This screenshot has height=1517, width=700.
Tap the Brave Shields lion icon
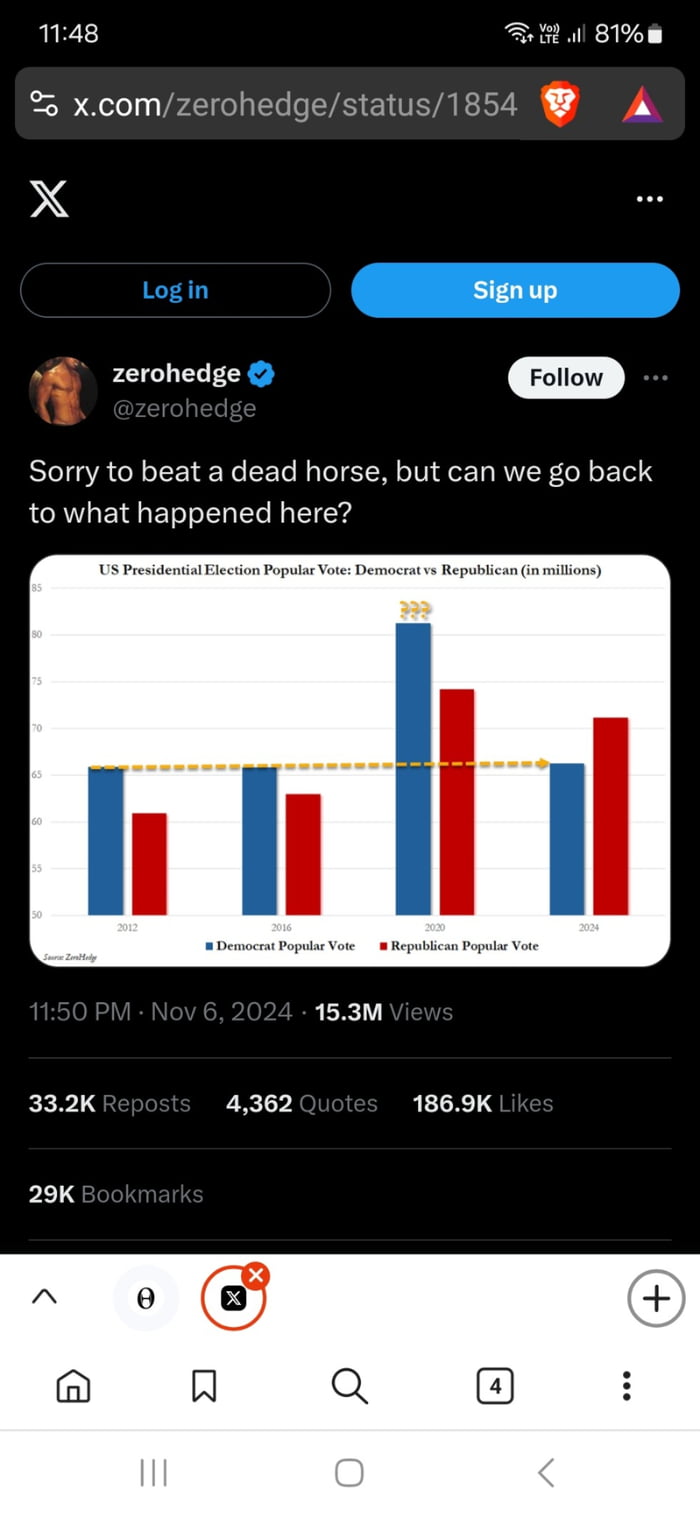[560, 104]
